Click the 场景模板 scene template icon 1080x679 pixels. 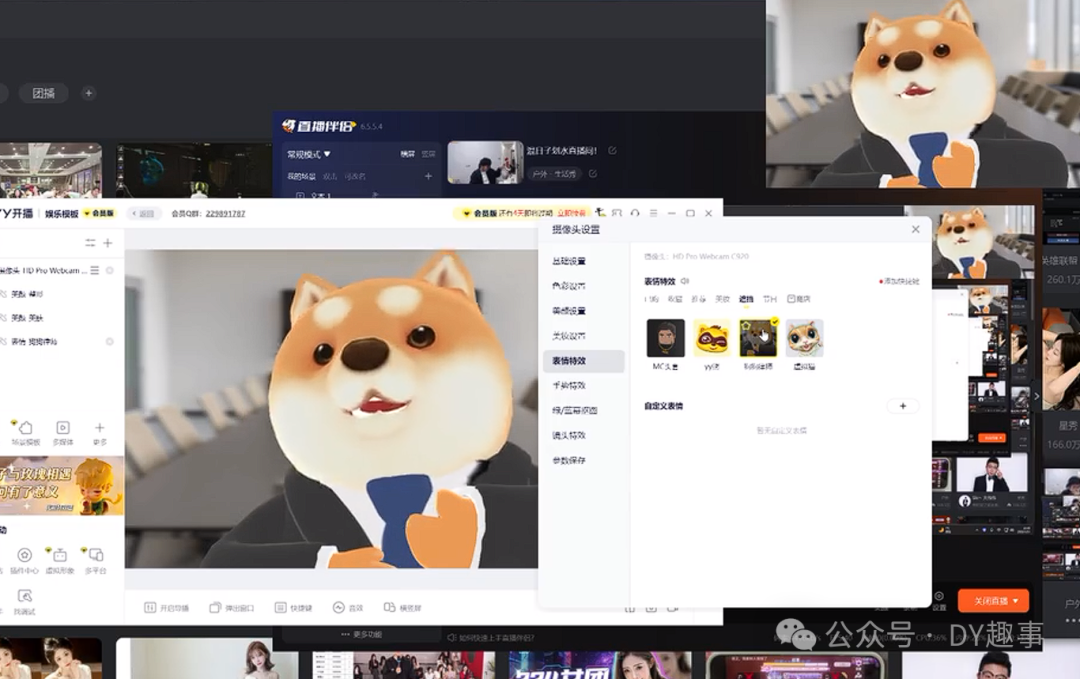click(x=25, y=432)
